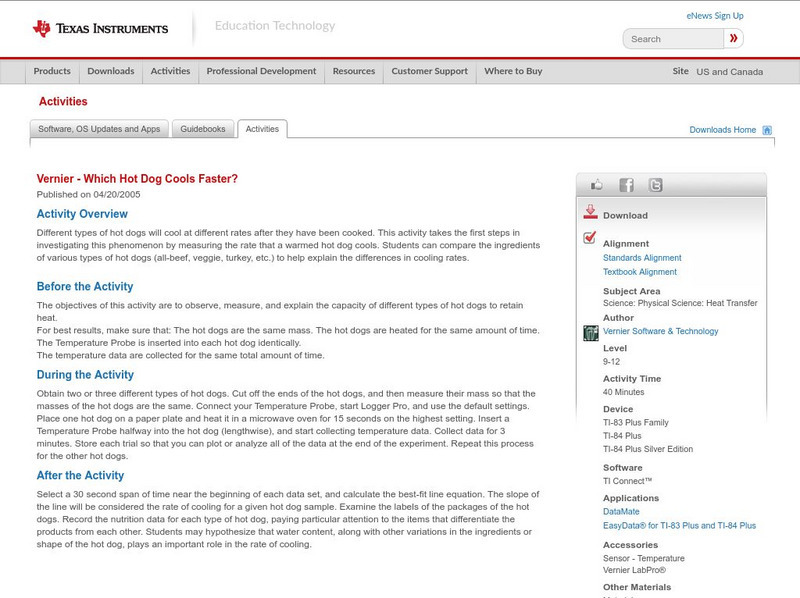Switch to Software, OS Updates and Apps tab
Viewport: 800px width, 598px height.
99,129
